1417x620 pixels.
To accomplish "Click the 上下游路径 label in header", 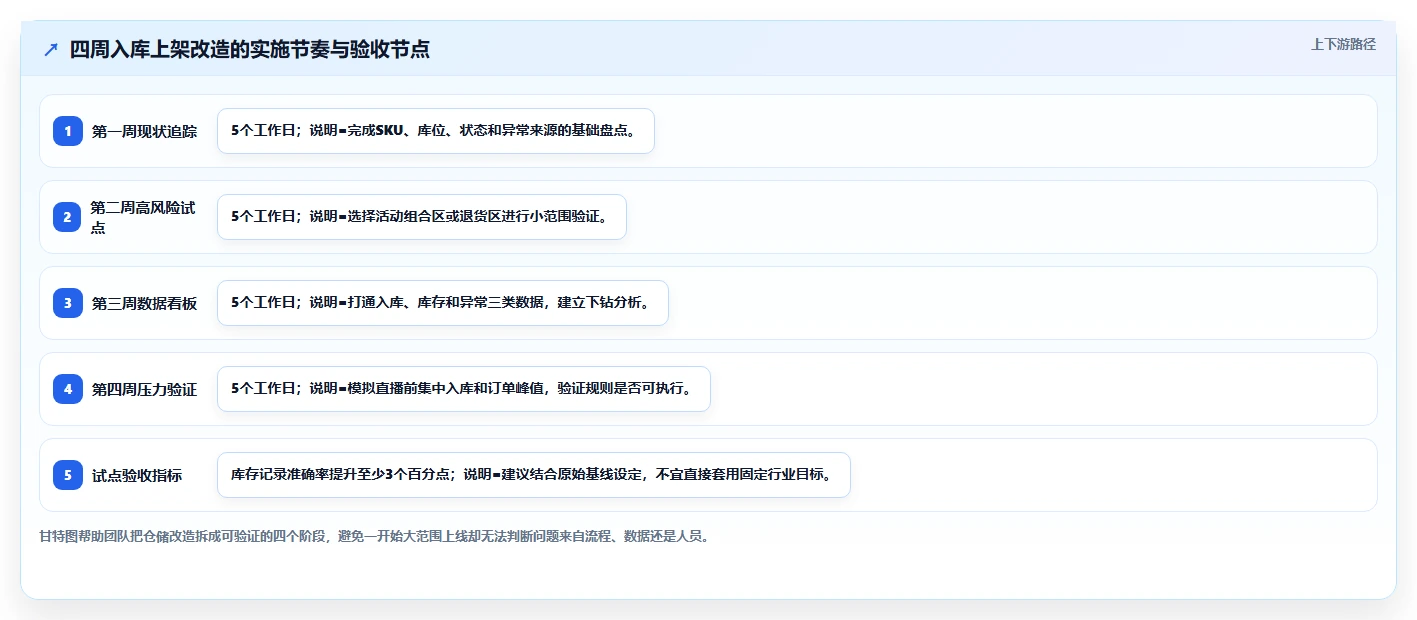I will click(1343, 44).
